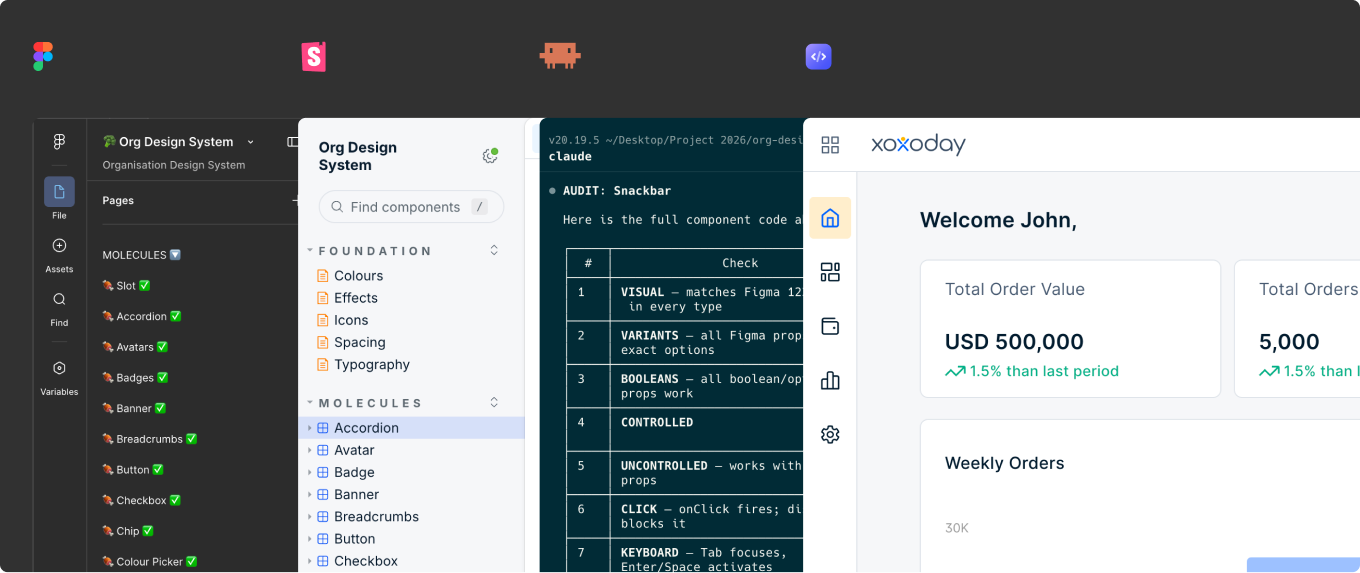The height and width of the screenshot is (573, 1360).
Task: Collapse the FOUNDATION section in Storybook
Action: point(311,251)
